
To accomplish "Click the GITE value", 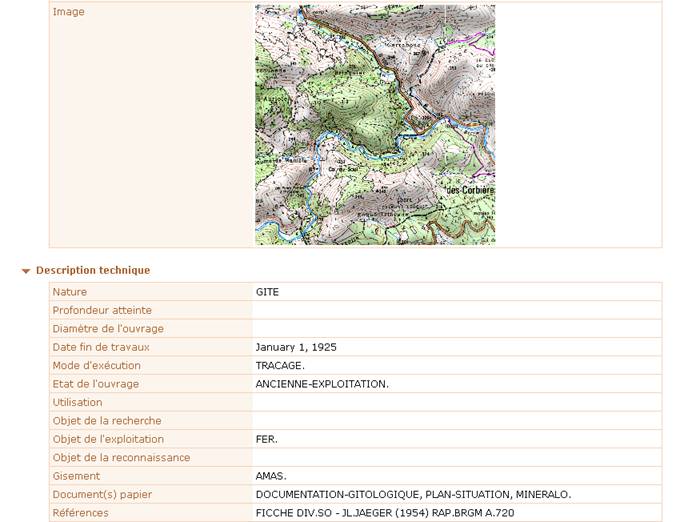I will pos(267,292).
